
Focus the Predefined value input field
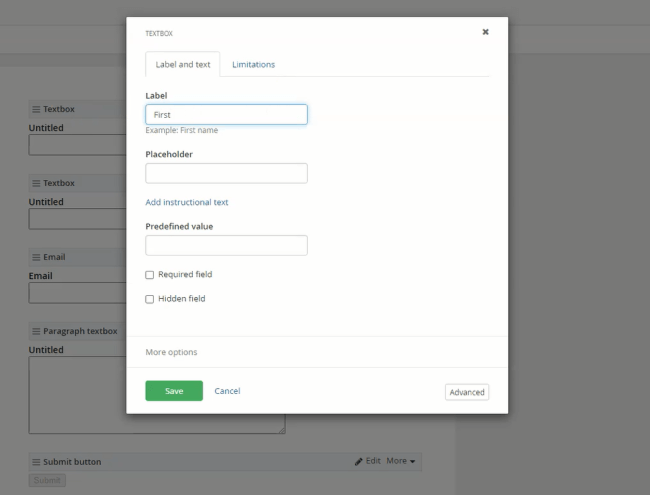coord(226,245)
